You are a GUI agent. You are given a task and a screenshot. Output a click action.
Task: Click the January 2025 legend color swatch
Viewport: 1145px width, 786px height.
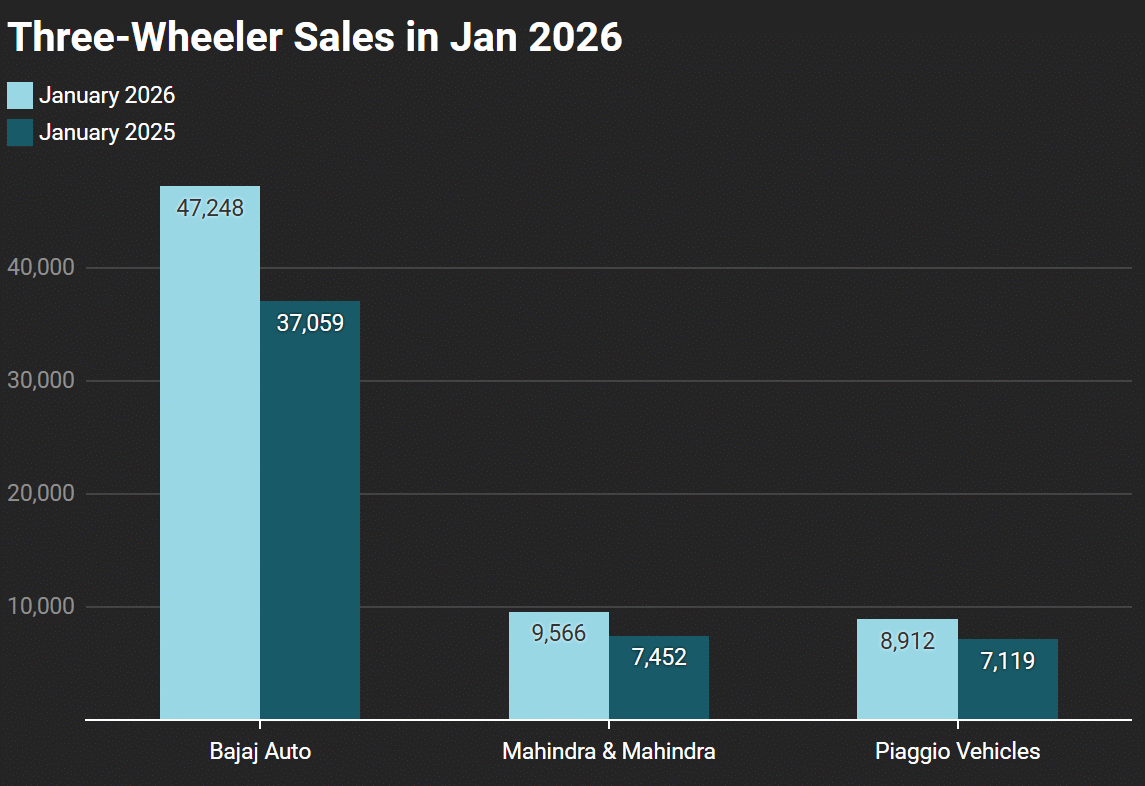click(x=20, y=133)
